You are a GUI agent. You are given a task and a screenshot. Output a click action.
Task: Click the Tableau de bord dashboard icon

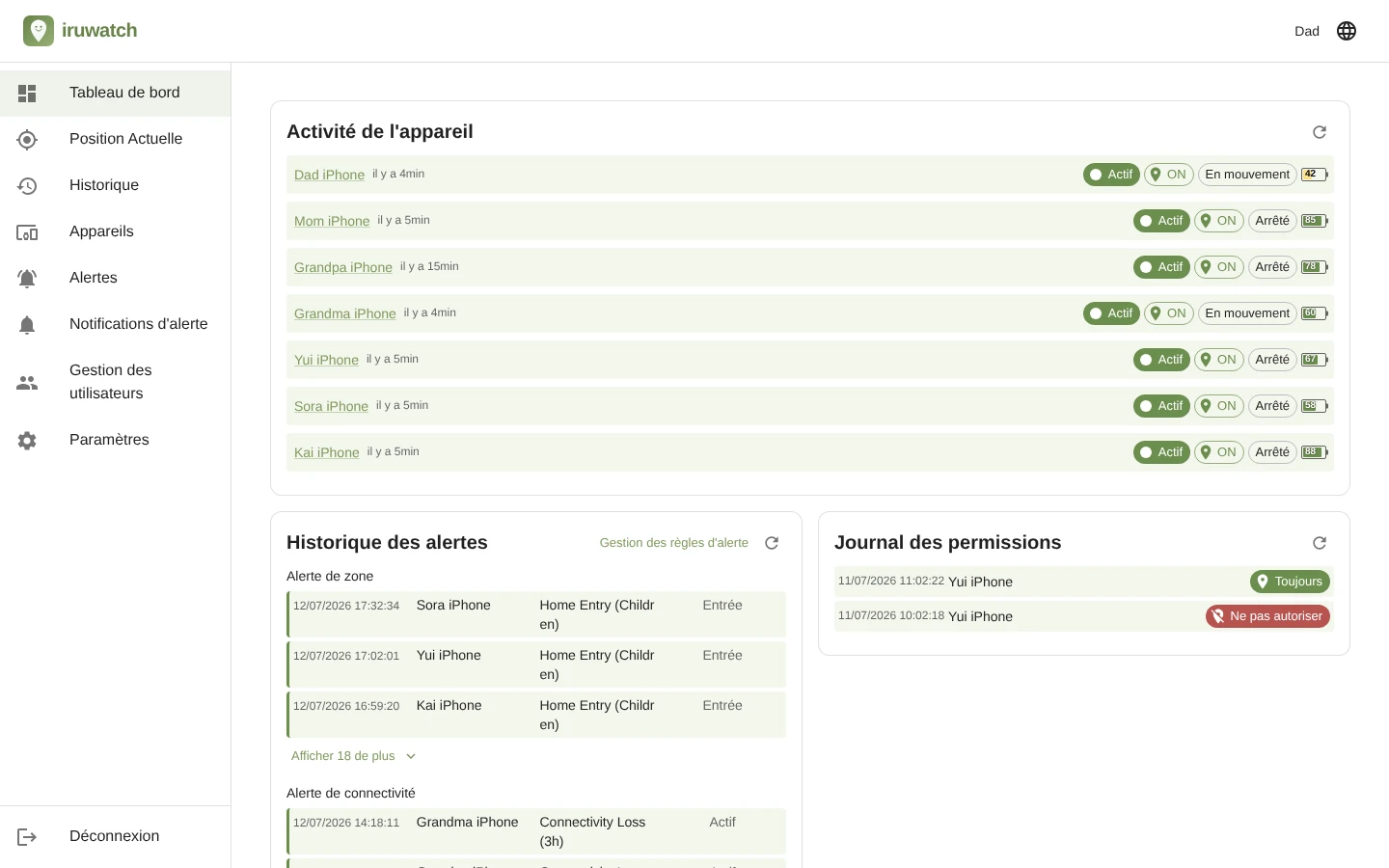27,93
